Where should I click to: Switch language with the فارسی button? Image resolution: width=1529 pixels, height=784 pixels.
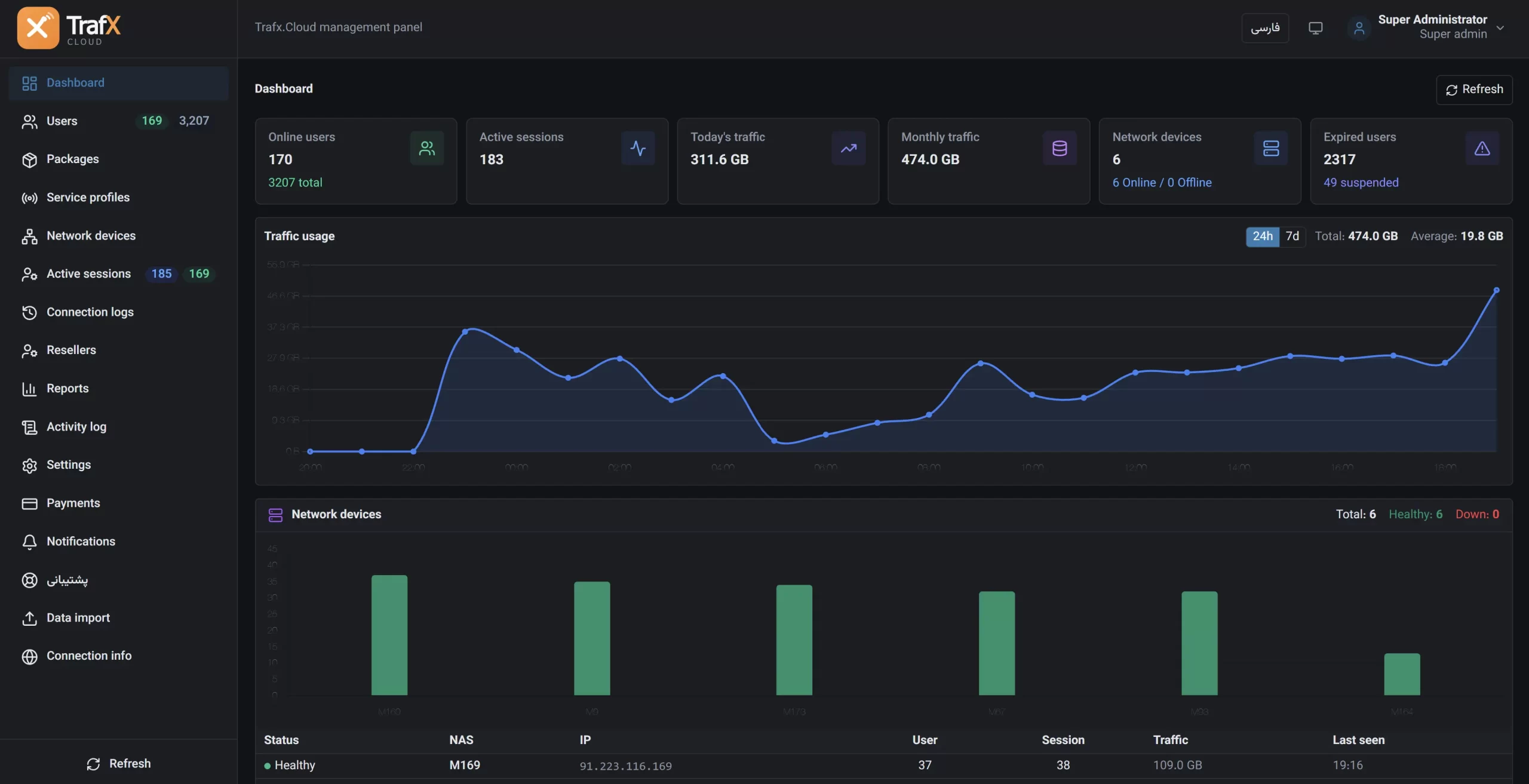[1265, 28]
